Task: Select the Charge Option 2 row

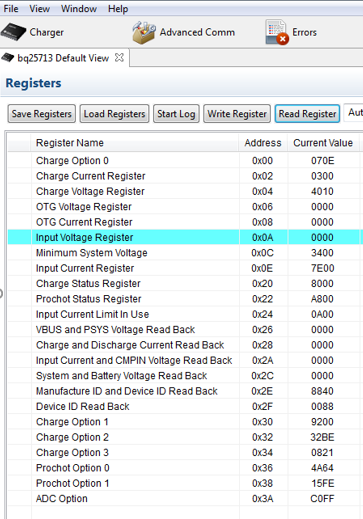Action: click(x=184, y=437)
